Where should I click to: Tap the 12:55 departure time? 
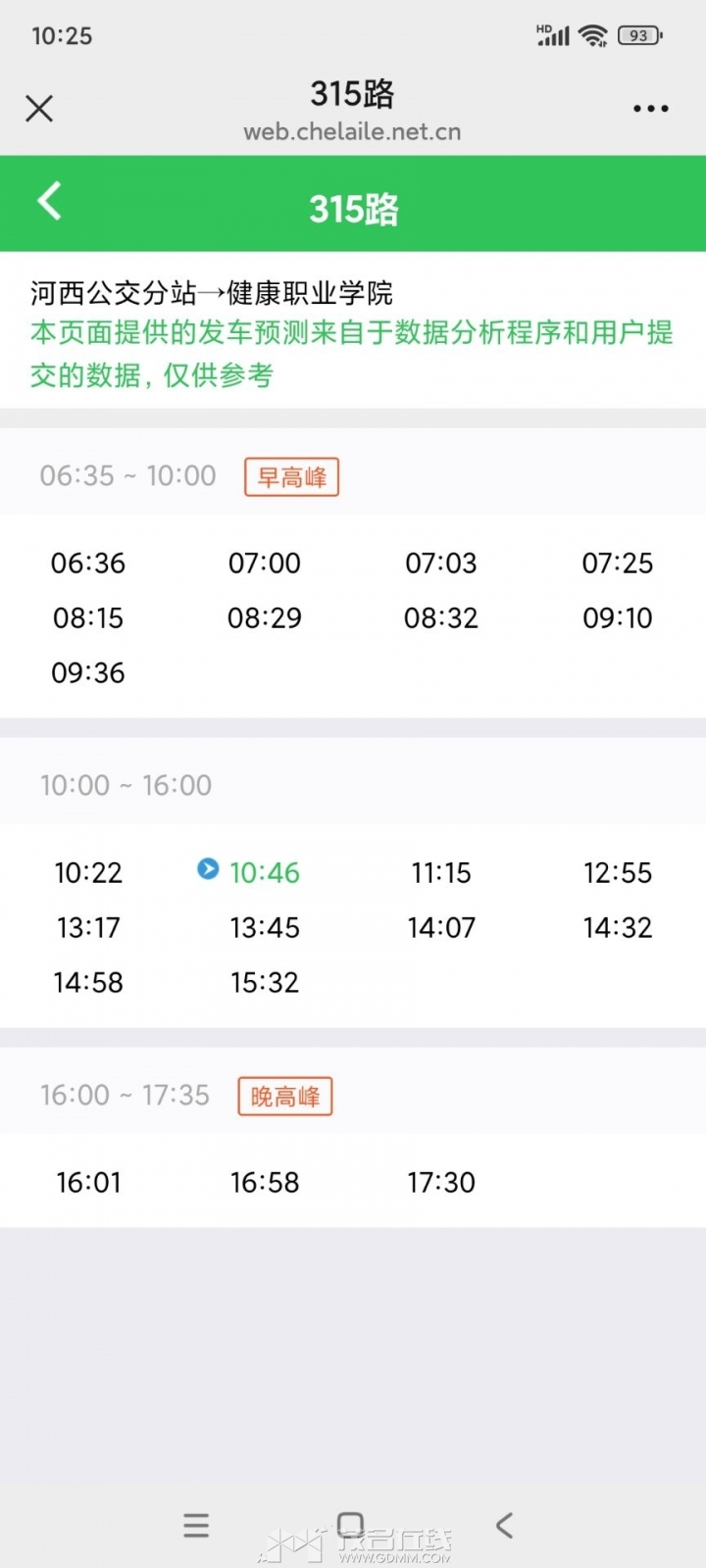tap(618, 873)
